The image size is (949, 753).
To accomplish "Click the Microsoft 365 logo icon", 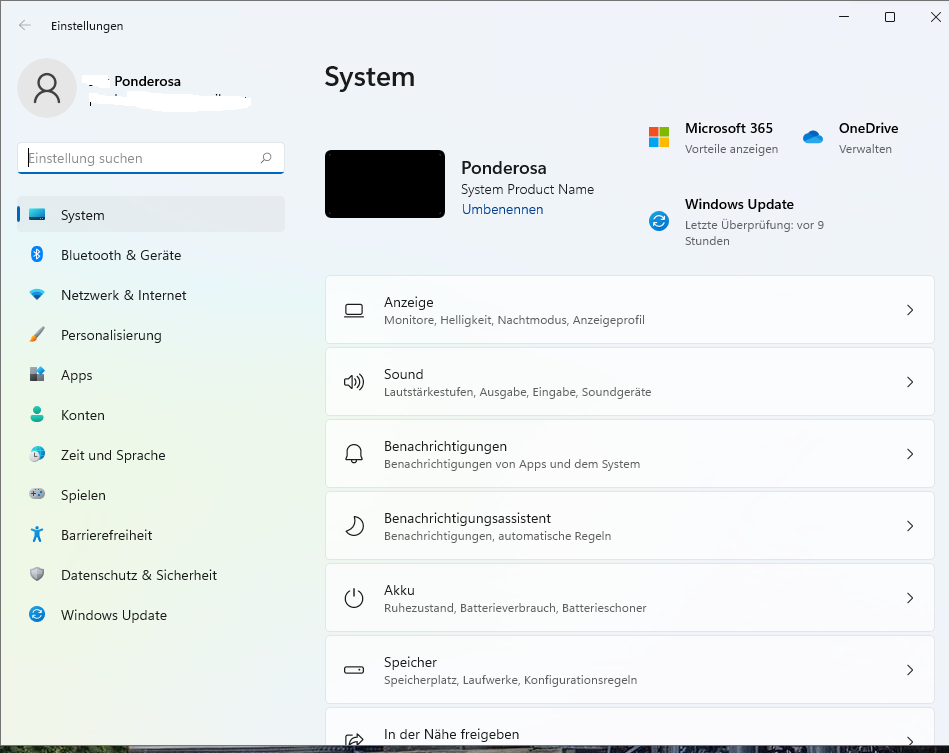I will point(658,137).
